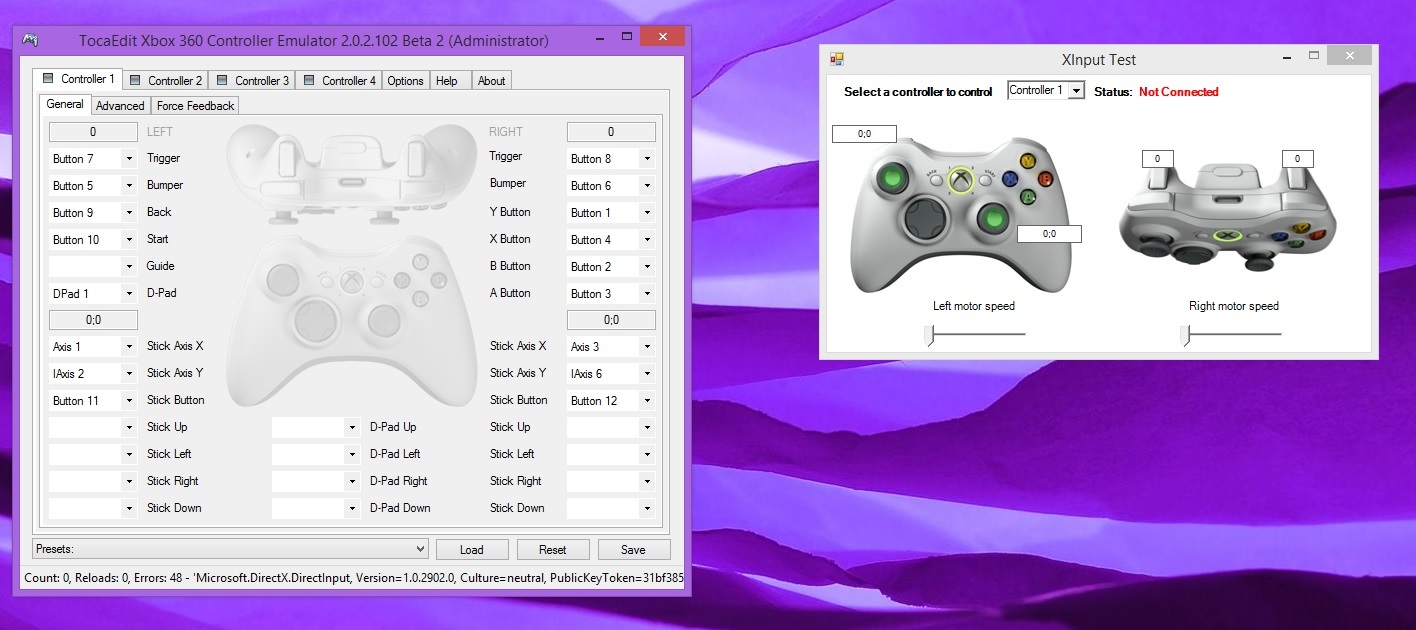Screen dimensions: 1416x630
Task: Open right Stick Button dropdown showing Button 12
Action: pyautogui.click(x=611, y=400)
